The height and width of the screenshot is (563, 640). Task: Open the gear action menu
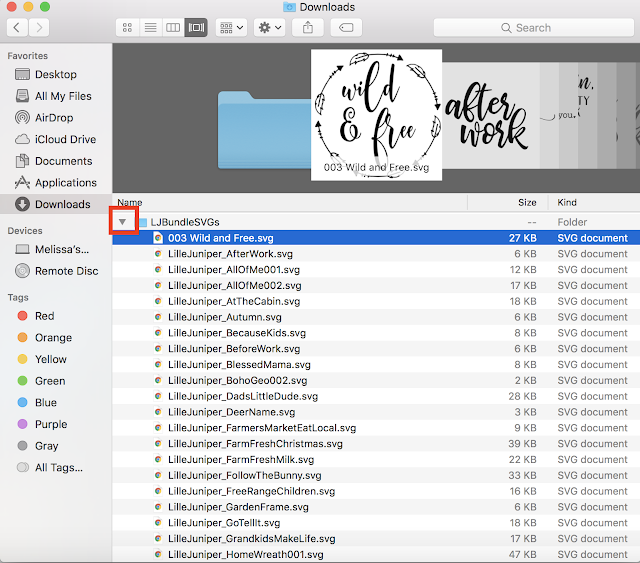tap(269, 27)
